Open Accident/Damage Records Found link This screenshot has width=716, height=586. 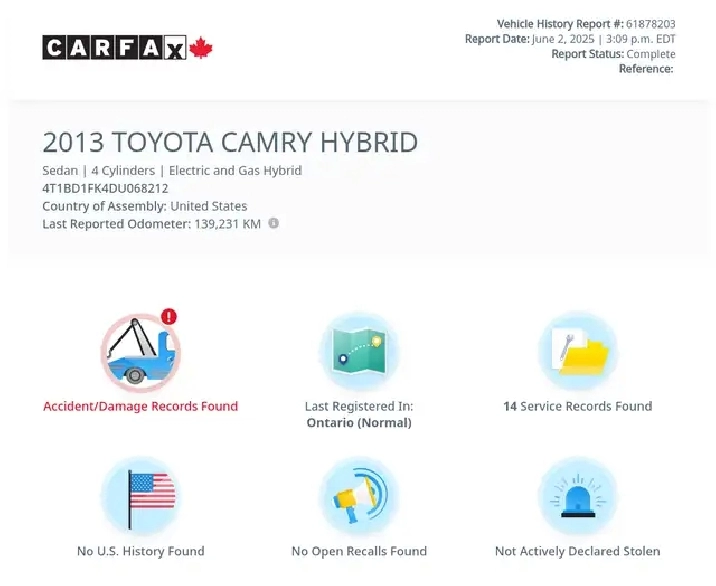[x=141, y=406]
